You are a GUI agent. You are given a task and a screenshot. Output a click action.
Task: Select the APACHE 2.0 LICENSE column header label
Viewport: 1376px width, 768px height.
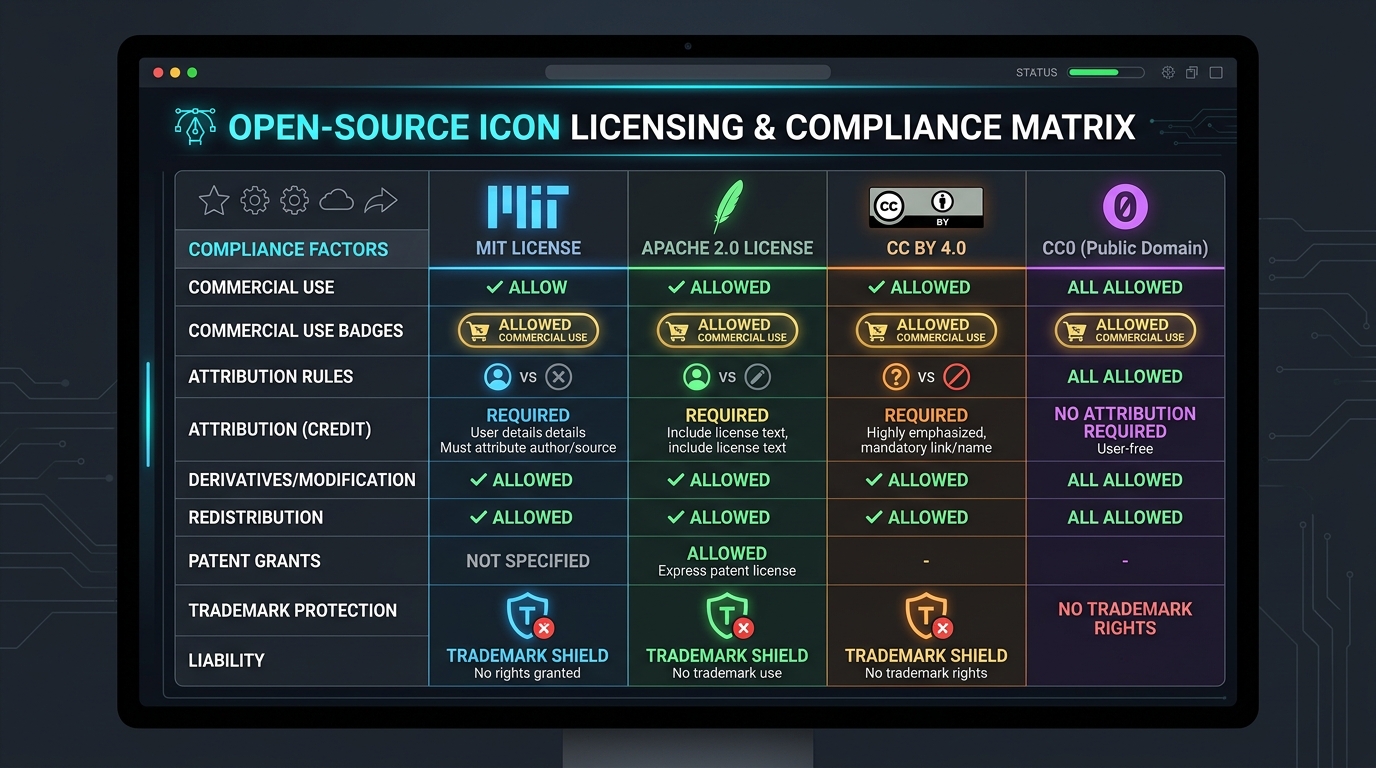pos(727,248)
